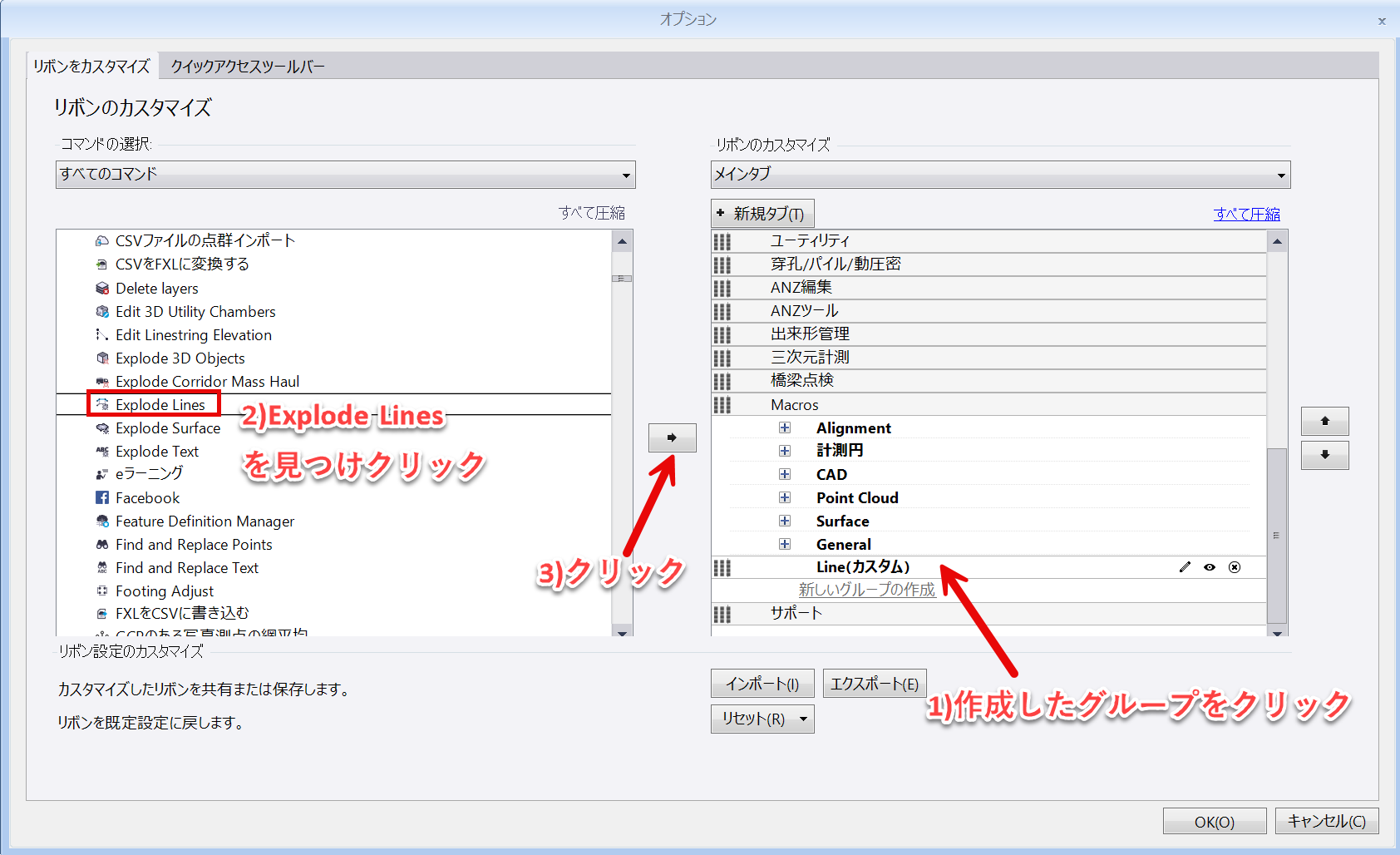Click the インポート(I) button
This screenshot has height=855, width=1400.
point(762,684)
